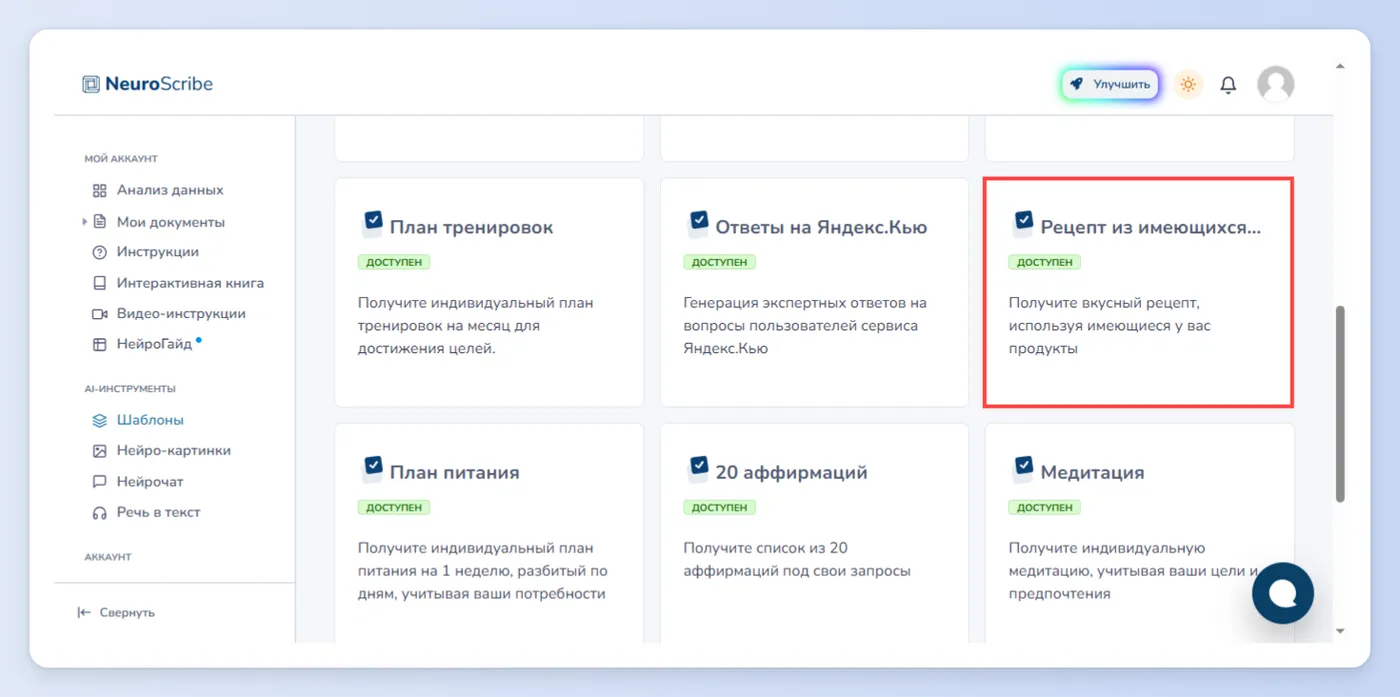The width and height of the screenshot is (1400, 697).
Task: Open Интерактивная книга menu item
Action: click(190, 283)
